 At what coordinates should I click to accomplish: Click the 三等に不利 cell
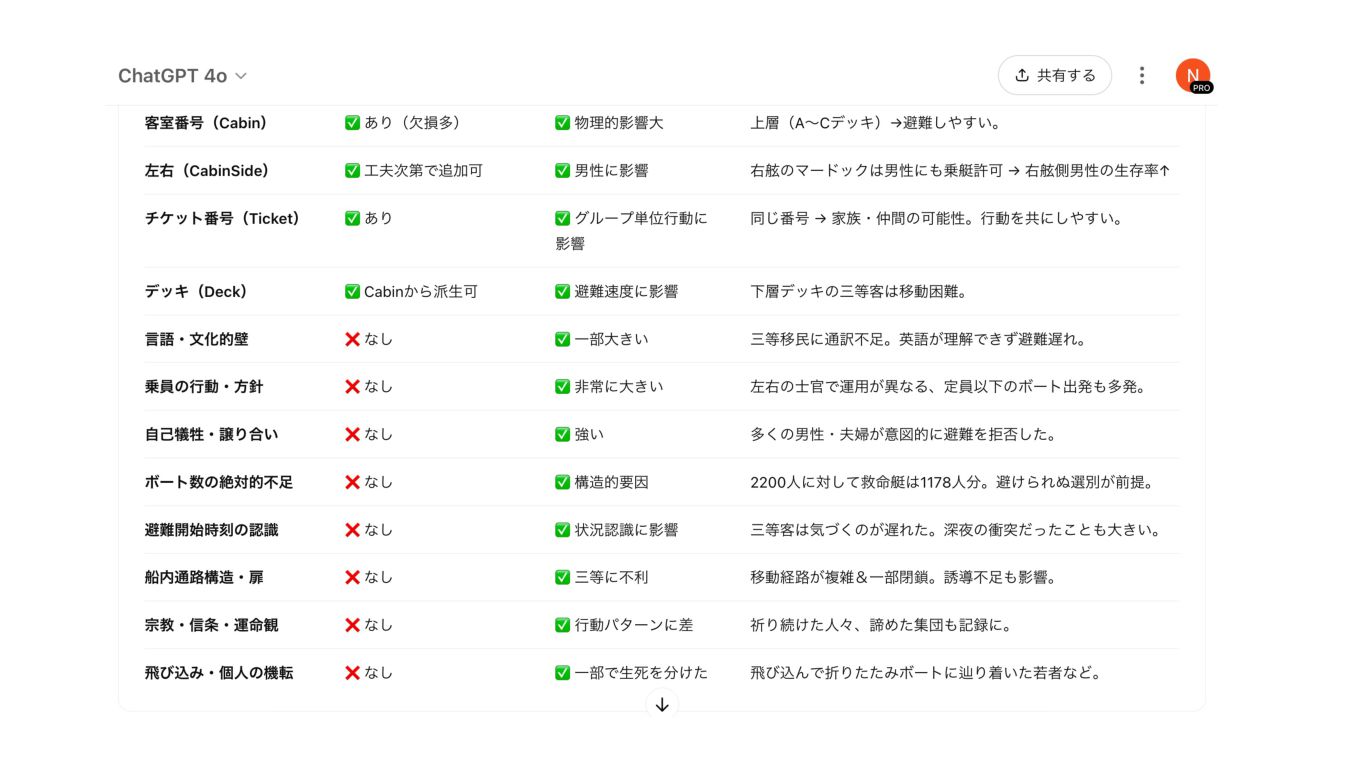tap(602, 577)
